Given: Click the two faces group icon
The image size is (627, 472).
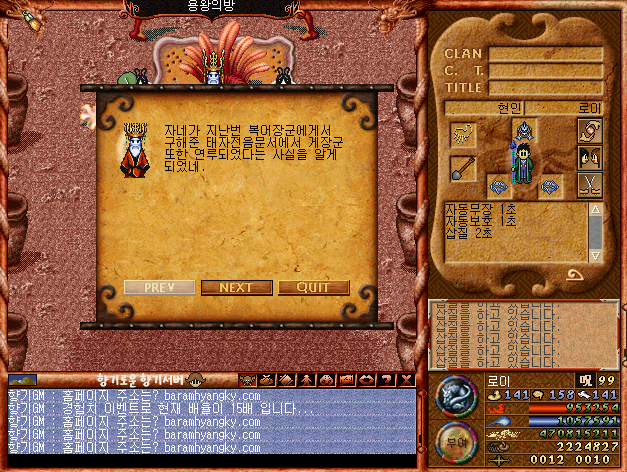Looking at the screenshot, I should (x=590, y=158).
